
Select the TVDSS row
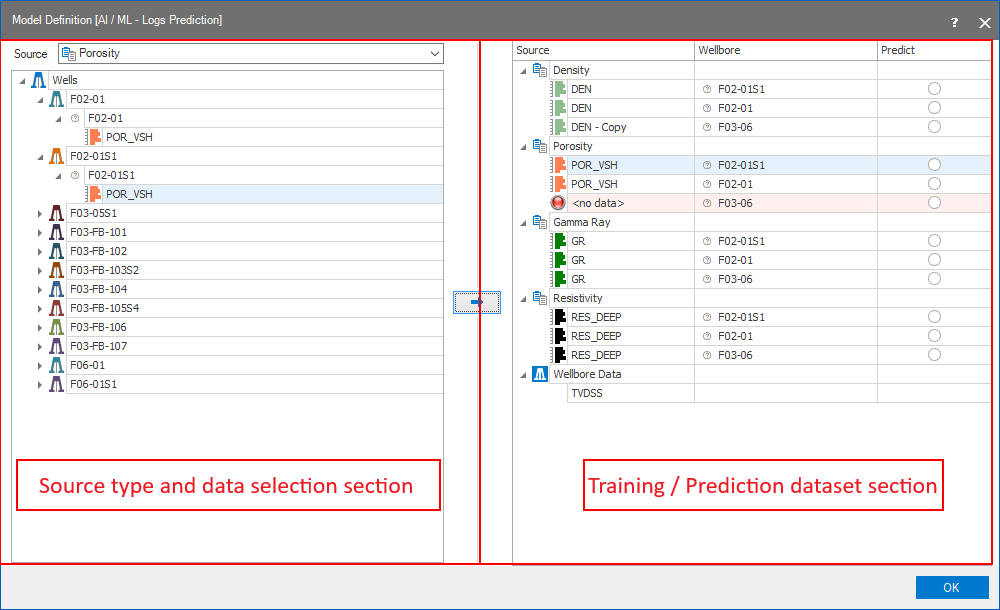(x=586, y=393)
